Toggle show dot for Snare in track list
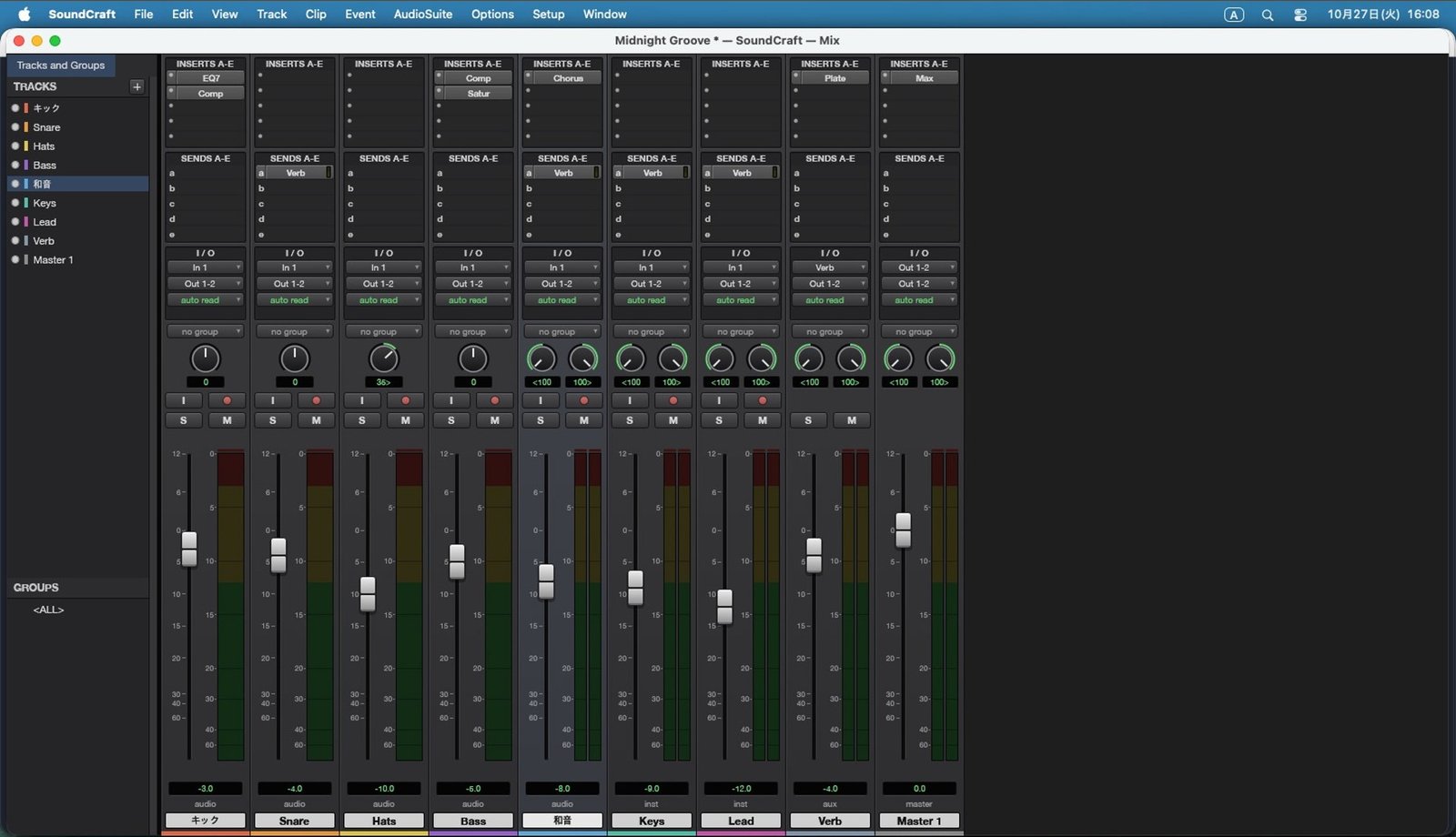This screenshot has height=837, width=1456. (x=15, y=127)
